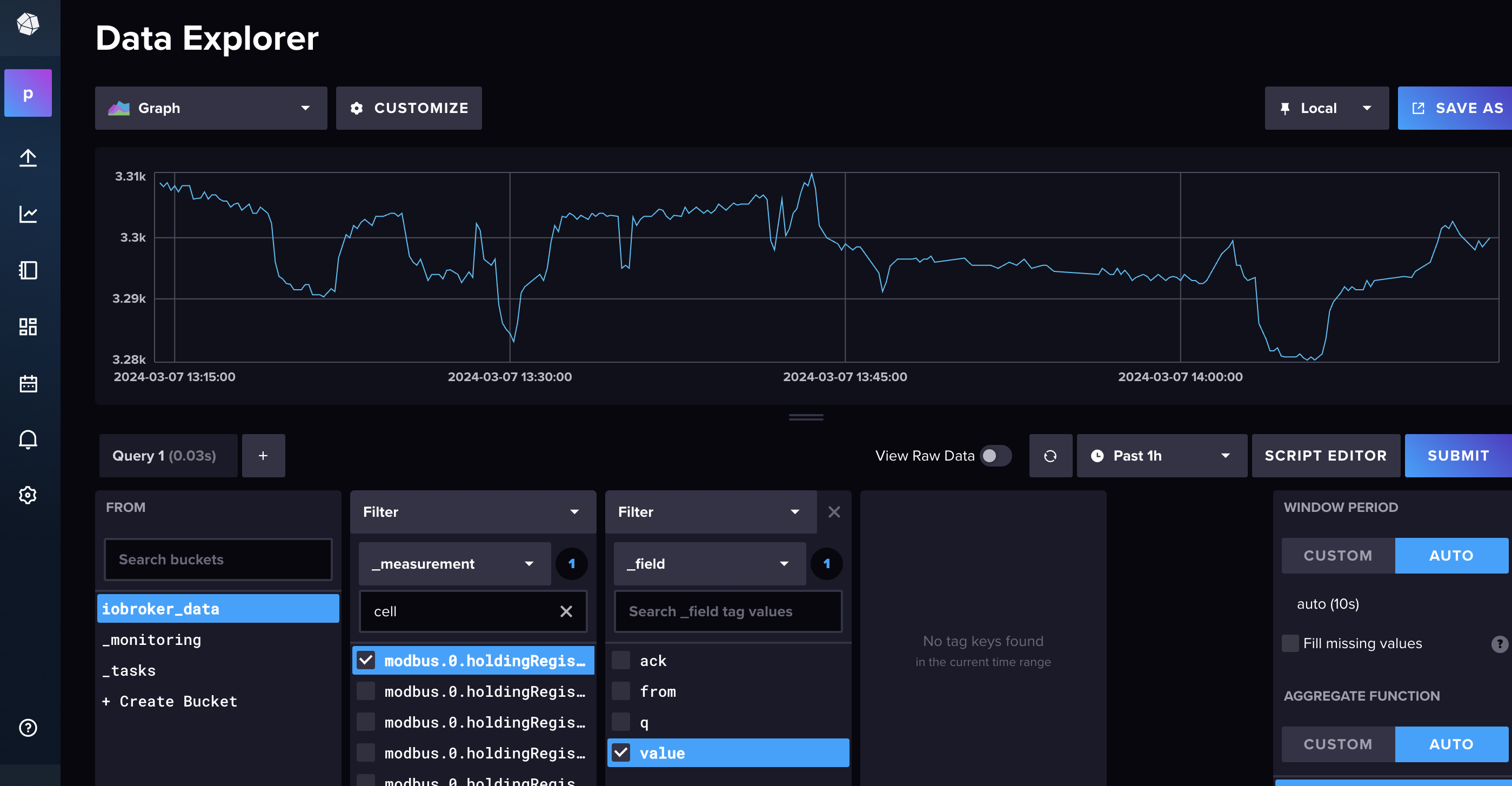Select the _monitoring bucket
1512x786 pixels.
point(218,640)
